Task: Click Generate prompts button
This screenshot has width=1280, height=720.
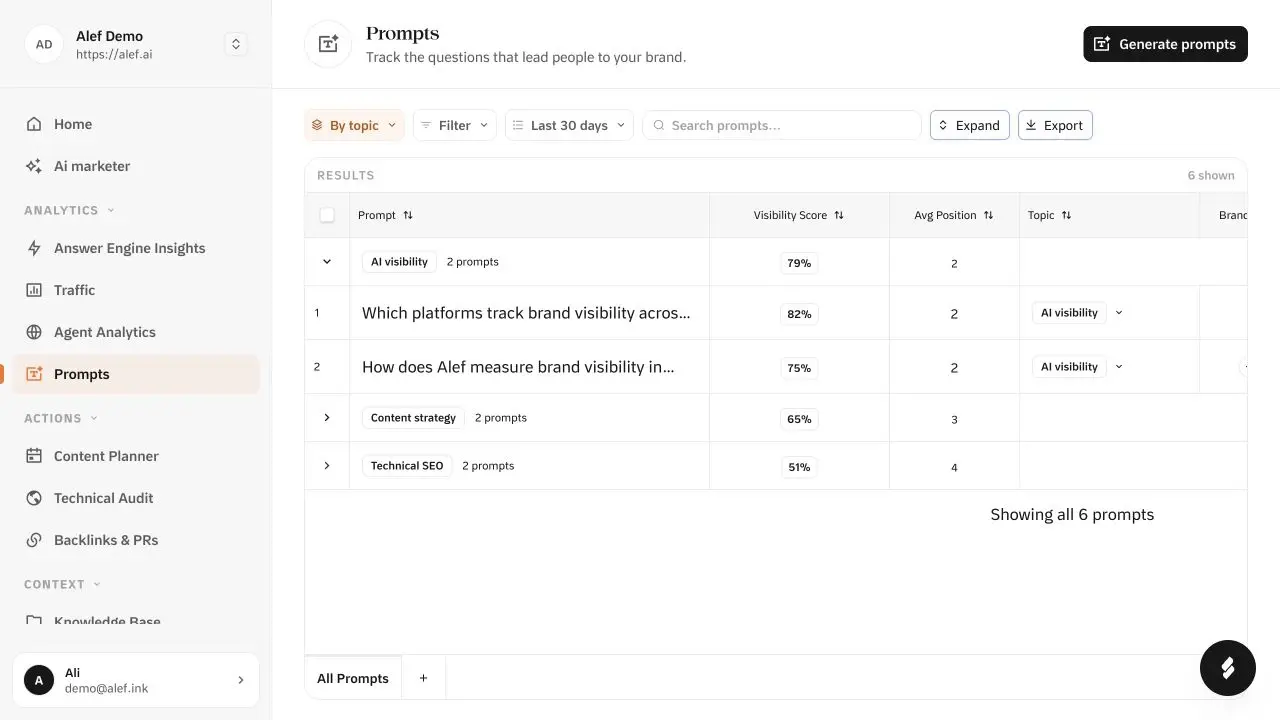Action: [1165, 44]
